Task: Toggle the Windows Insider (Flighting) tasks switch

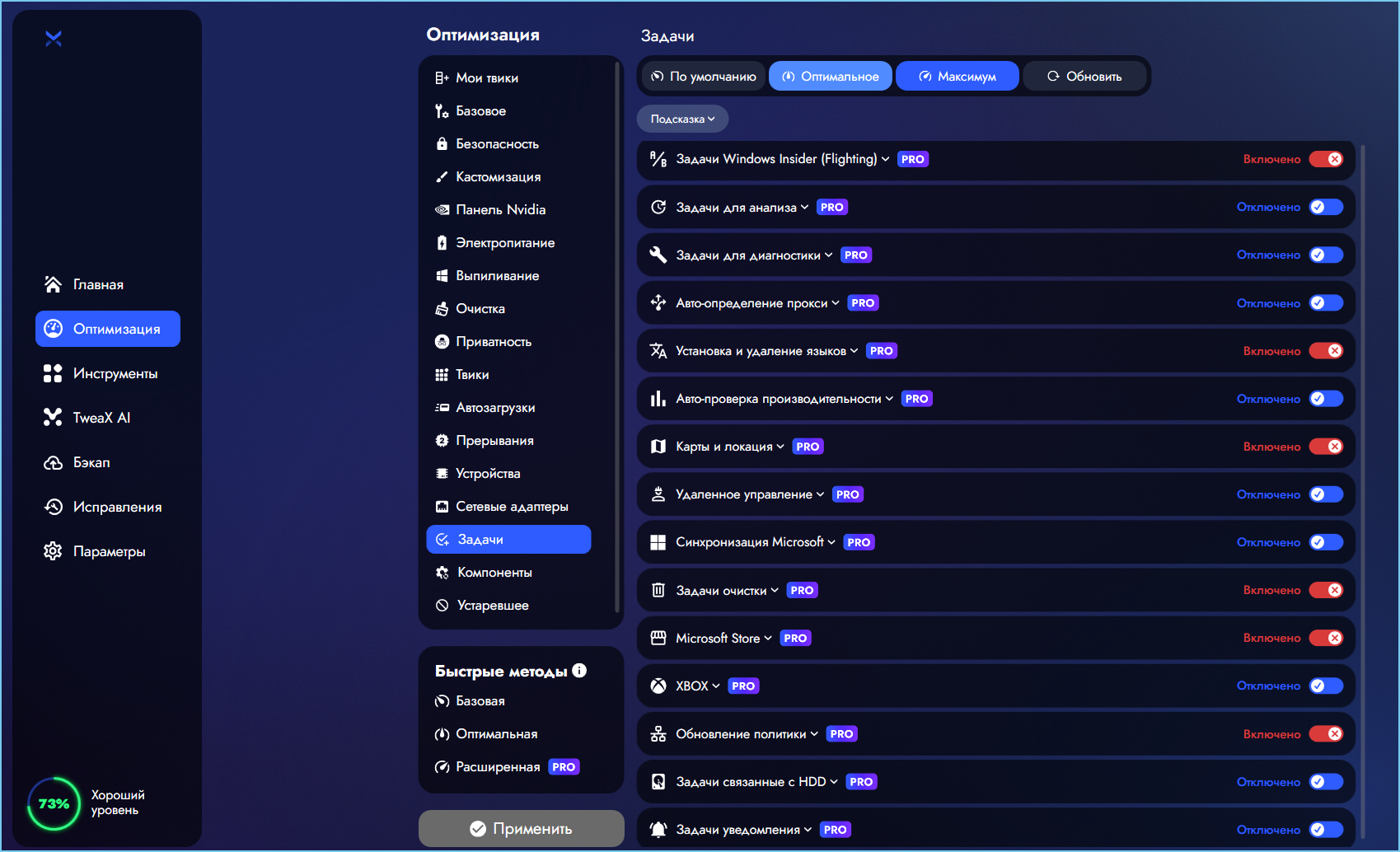Action: [x=1326, y=159]
